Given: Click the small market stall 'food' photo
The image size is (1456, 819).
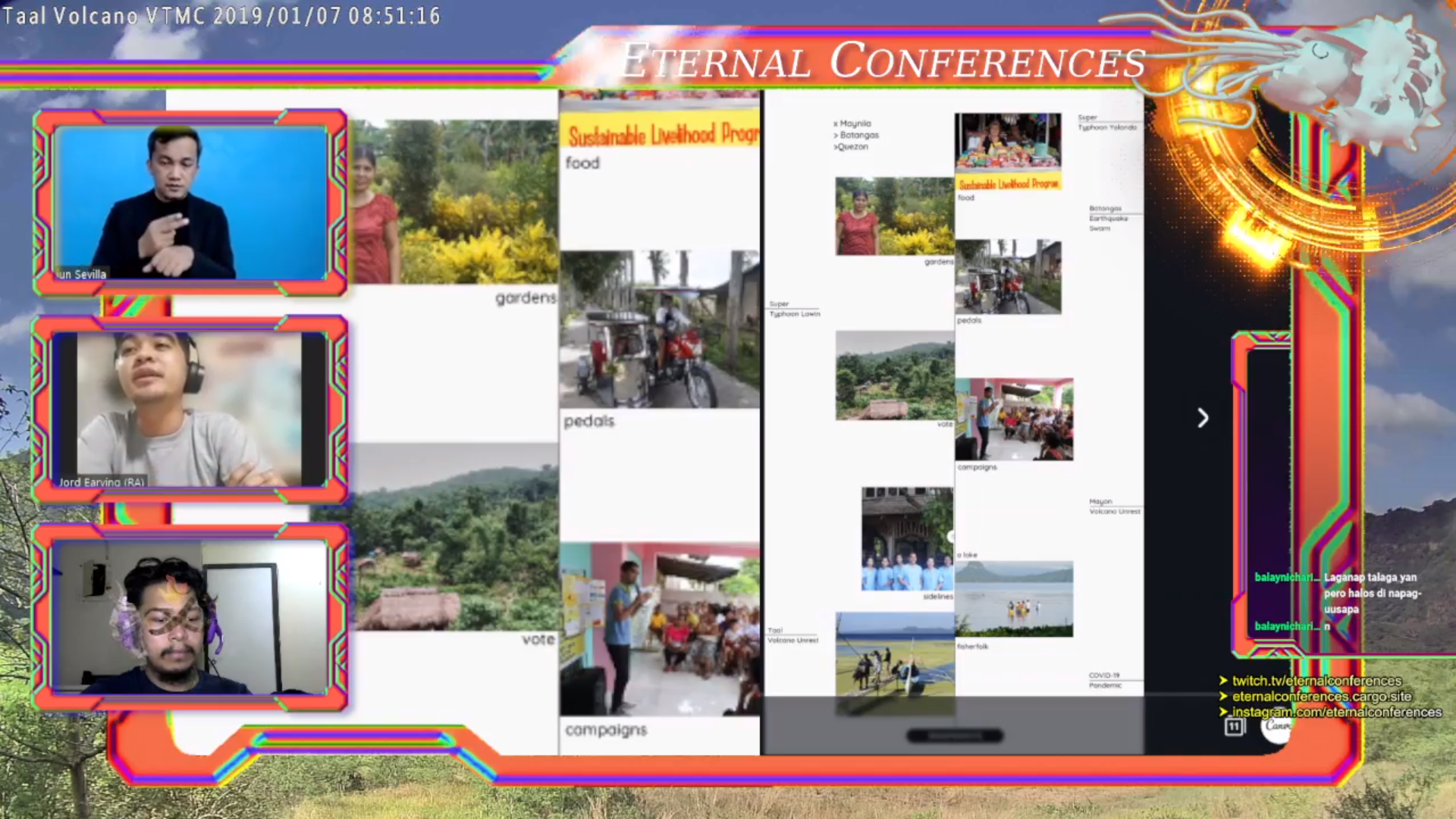Looking at the screenshot, I should point(1008,142).
